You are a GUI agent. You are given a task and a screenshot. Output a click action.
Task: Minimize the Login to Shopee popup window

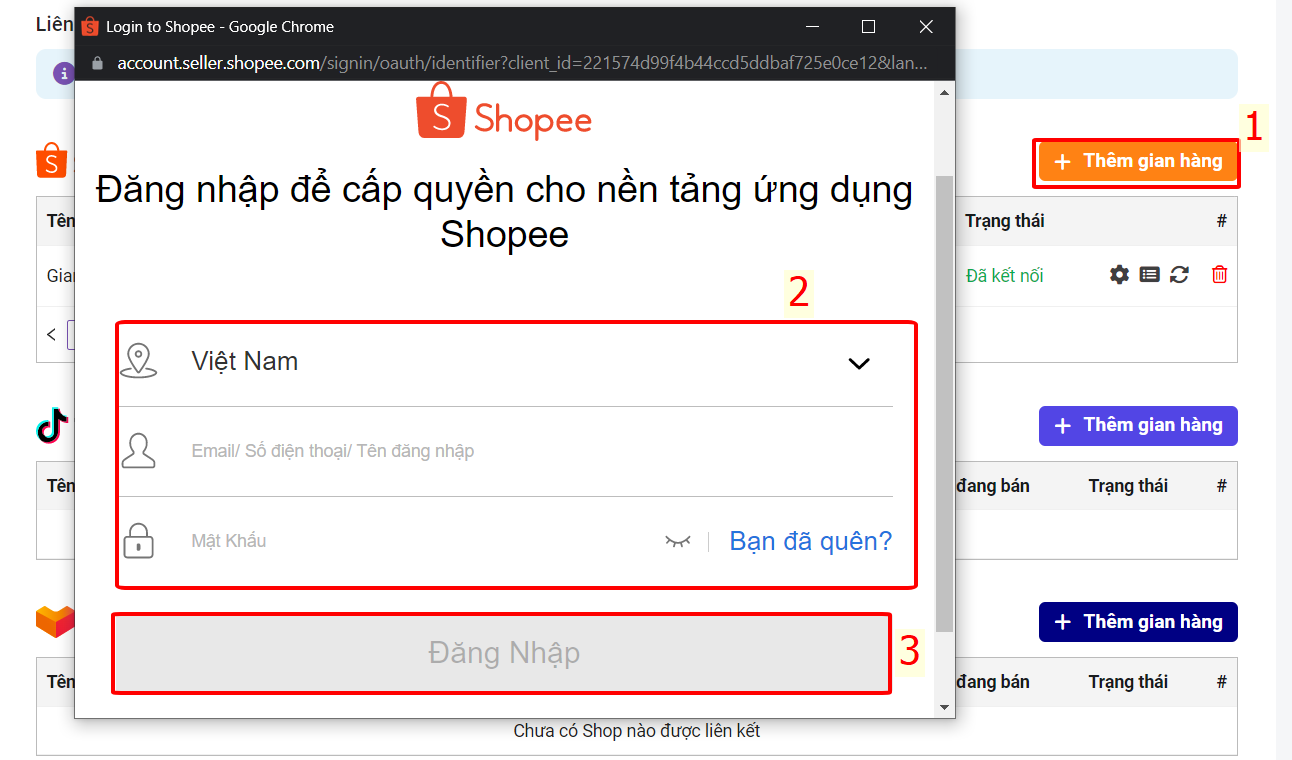click(x=810, y=27)
